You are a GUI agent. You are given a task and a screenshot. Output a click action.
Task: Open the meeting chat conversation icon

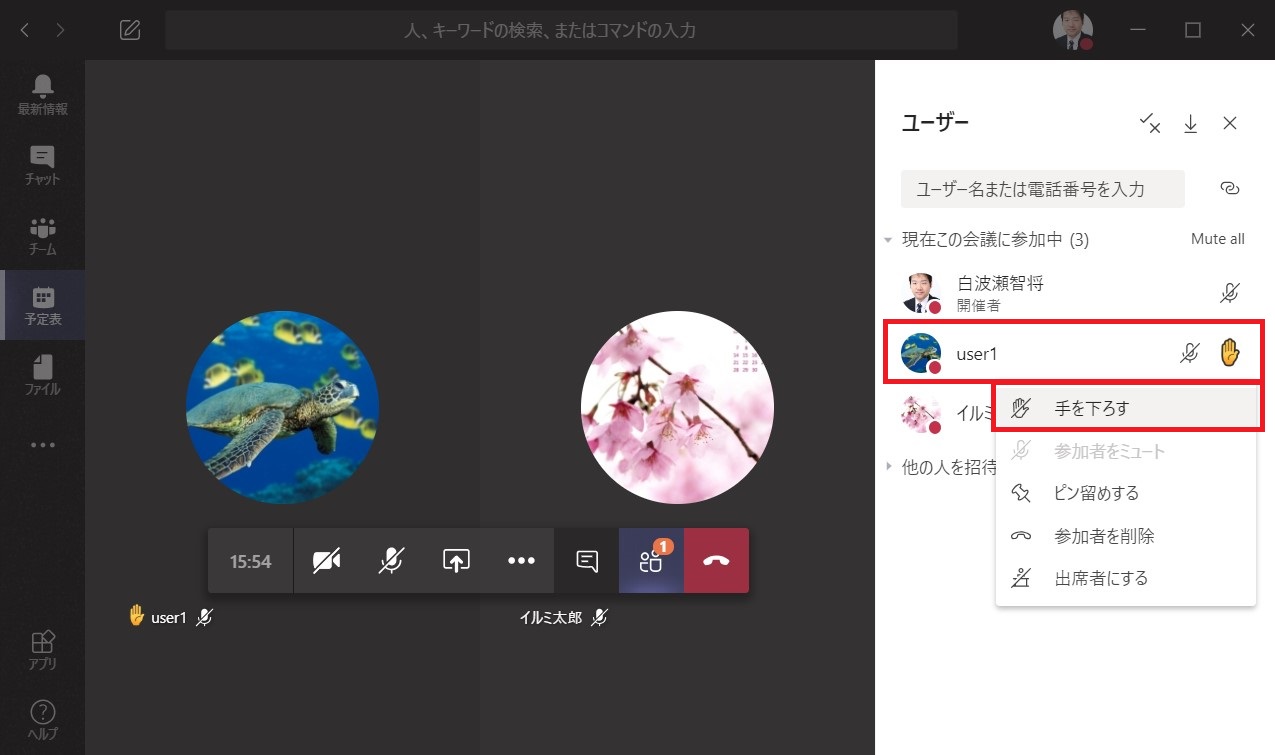pos(587,561)
